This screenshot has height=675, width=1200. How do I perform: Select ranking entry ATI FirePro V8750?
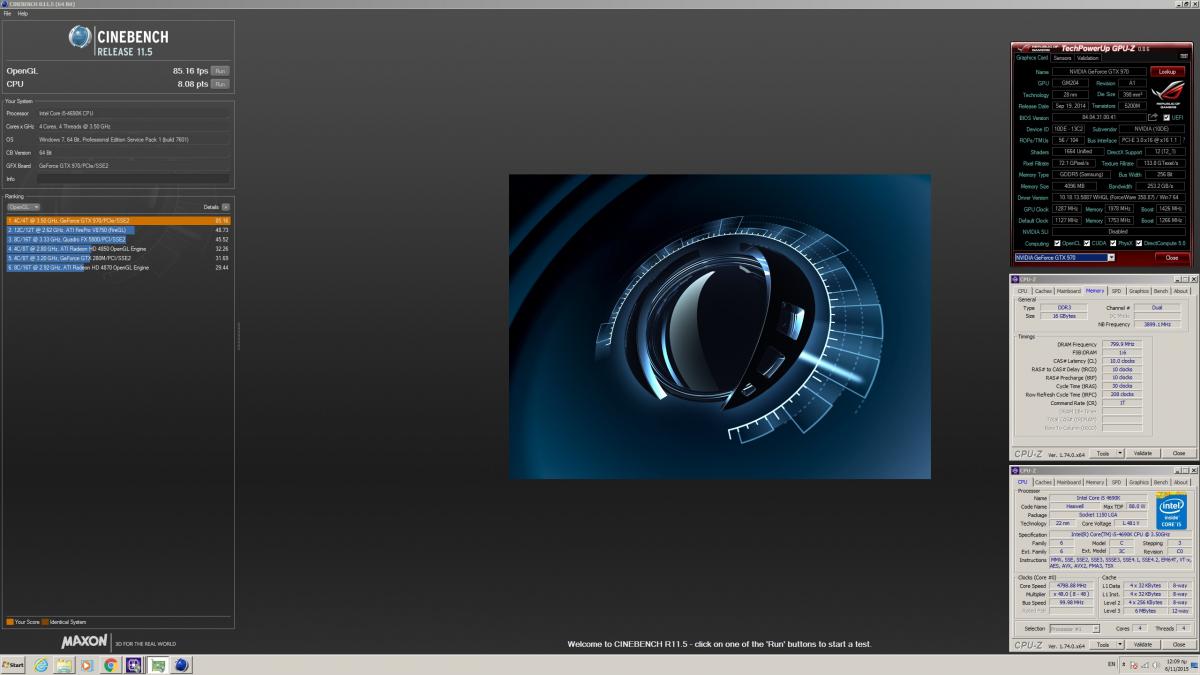(118, 230)
